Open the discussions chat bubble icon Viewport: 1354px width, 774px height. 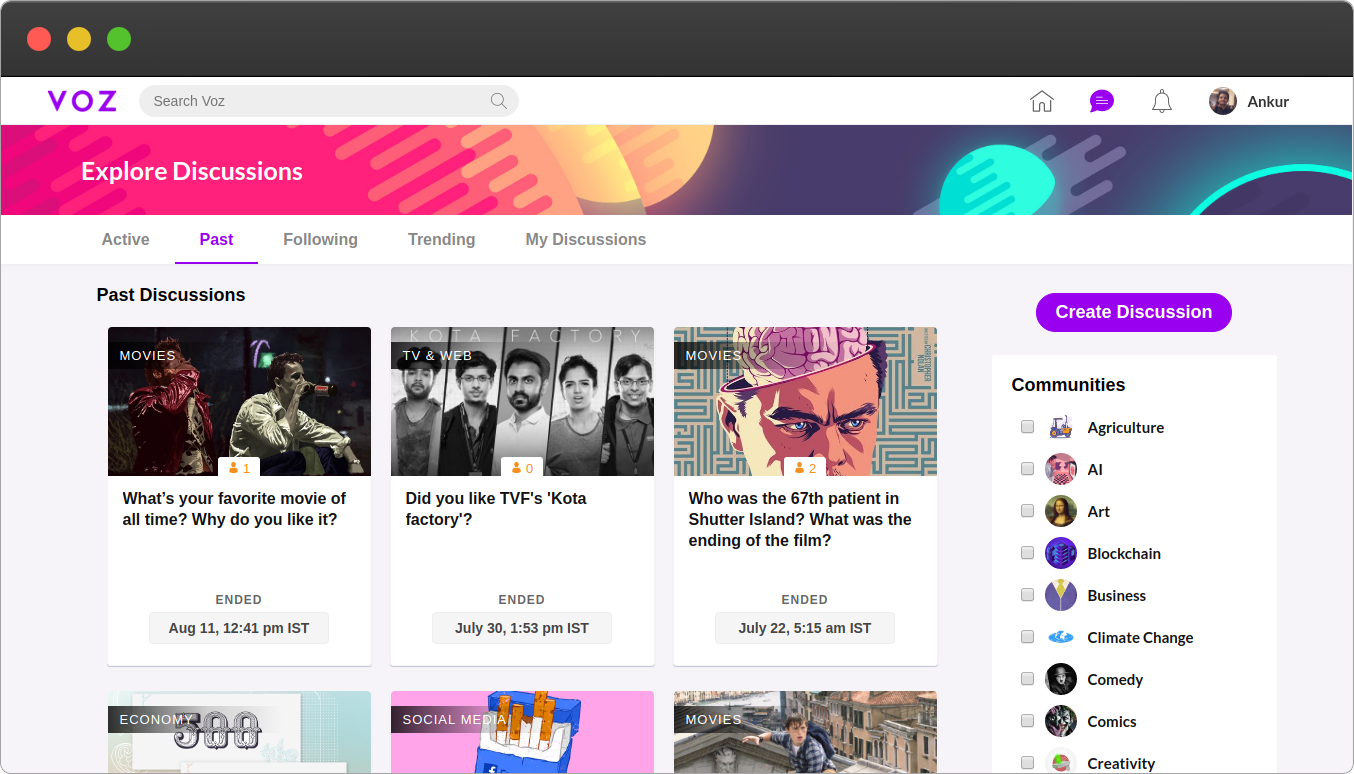(1102, 101)
